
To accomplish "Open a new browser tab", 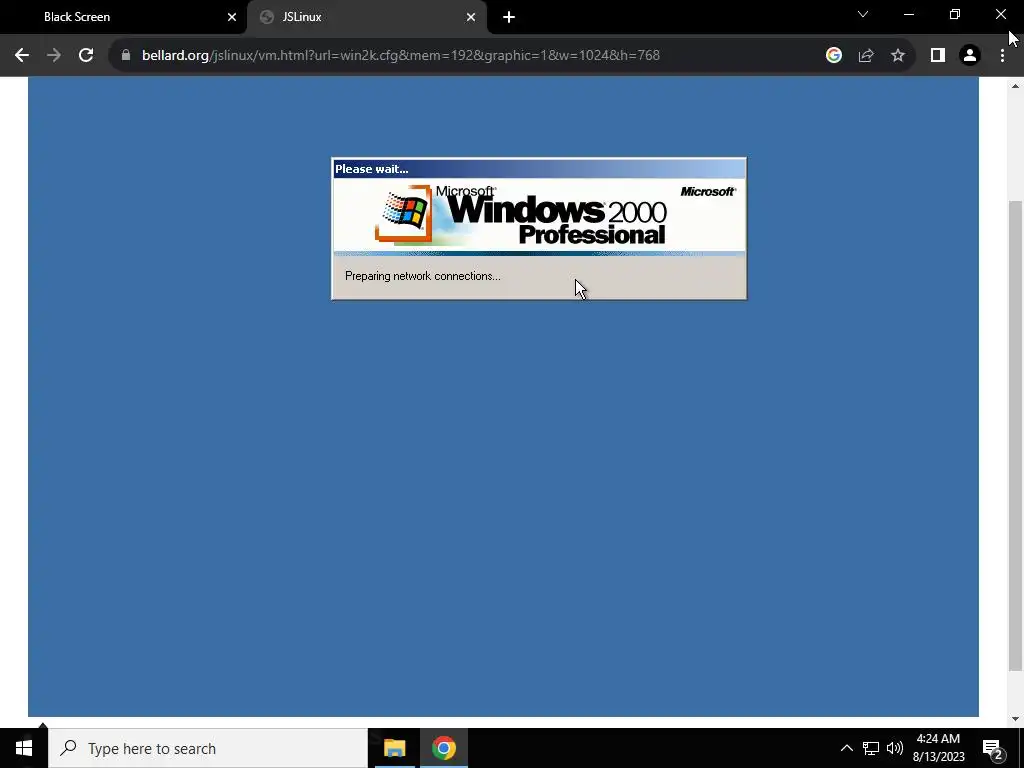I will pos(509,17).
